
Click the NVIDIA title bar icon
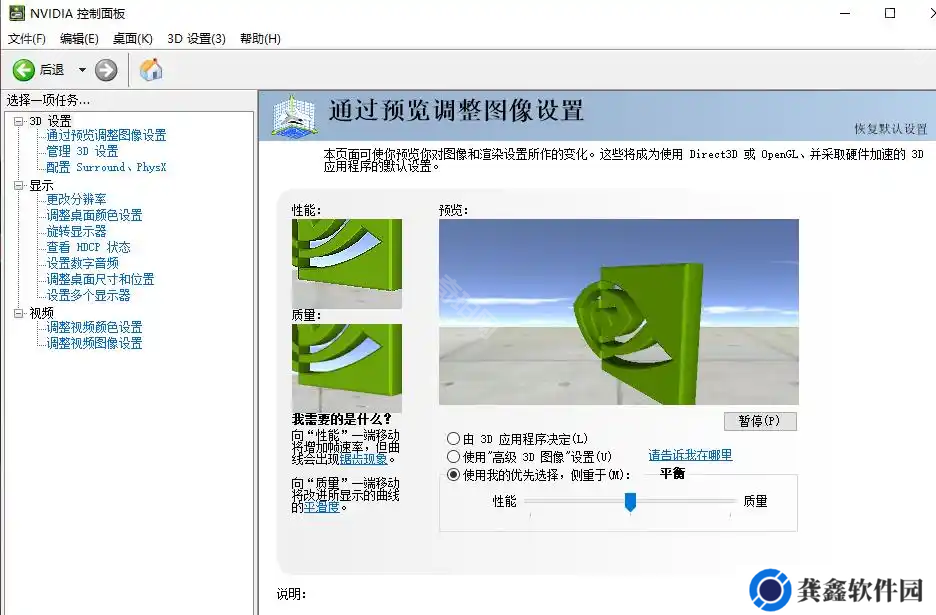17,13
